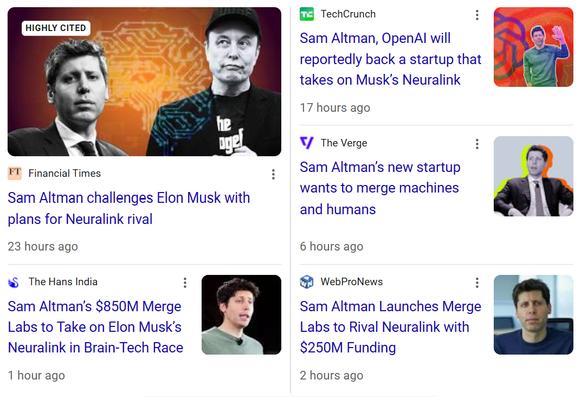581x397 pixels.
Task: Click the WebProNews source logo icon
Action: 306,282
